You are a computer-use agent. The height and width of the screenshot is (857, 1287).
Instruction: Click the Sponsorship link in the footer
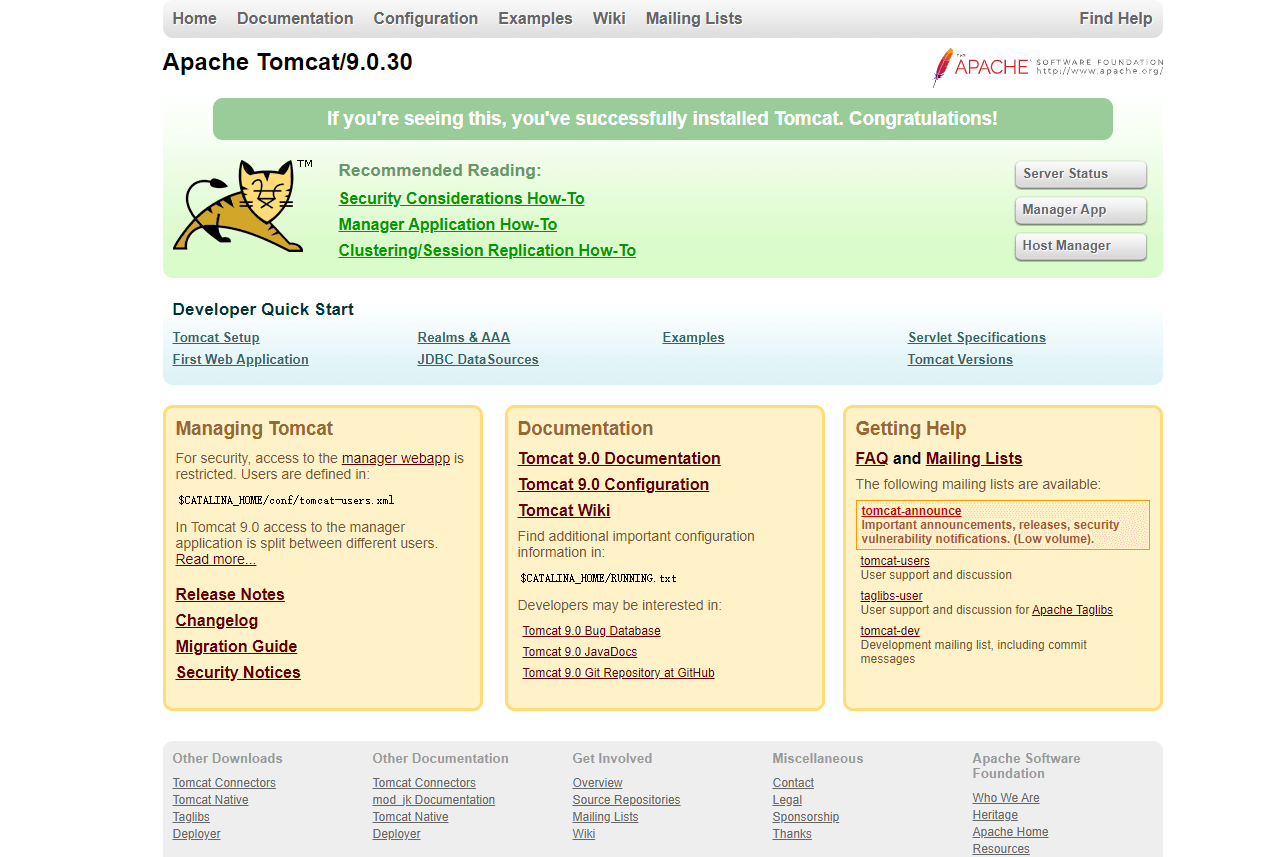tap(805, 817)
